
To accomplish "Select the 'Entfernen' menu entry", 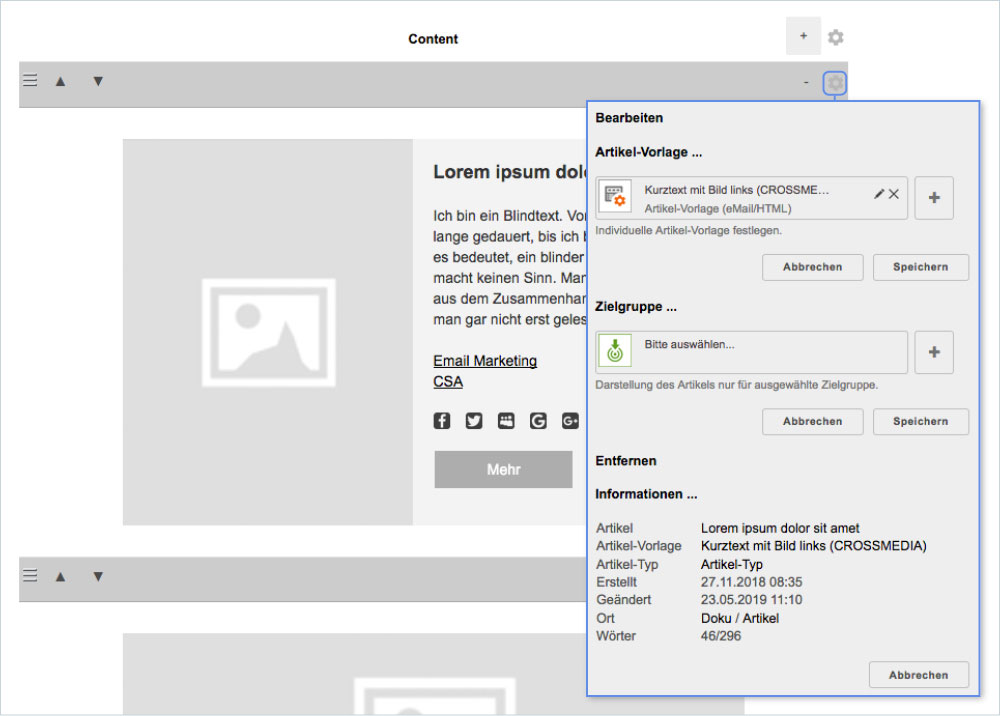I will click(626, 461).
